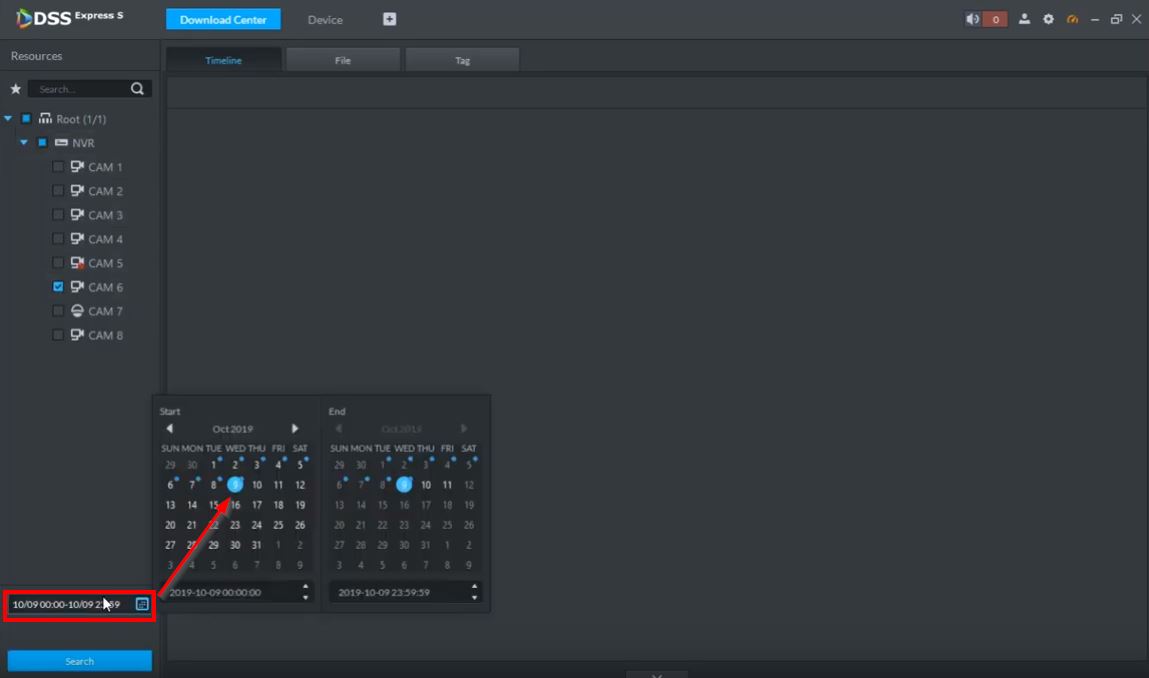Viewport: 1149px width, 678px height.
Task: Check the CAM 1 checkbox
Action: click(x=58, y=166)
